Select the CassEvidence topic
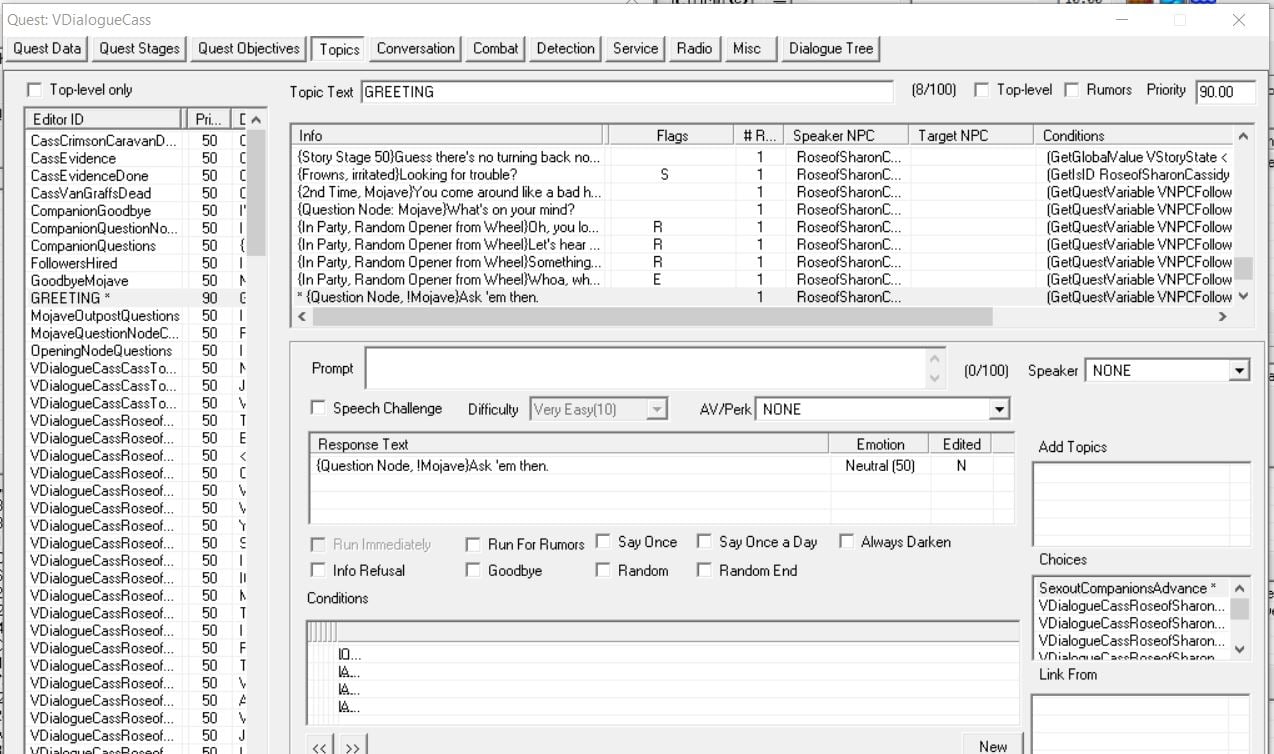 (73, 158)
